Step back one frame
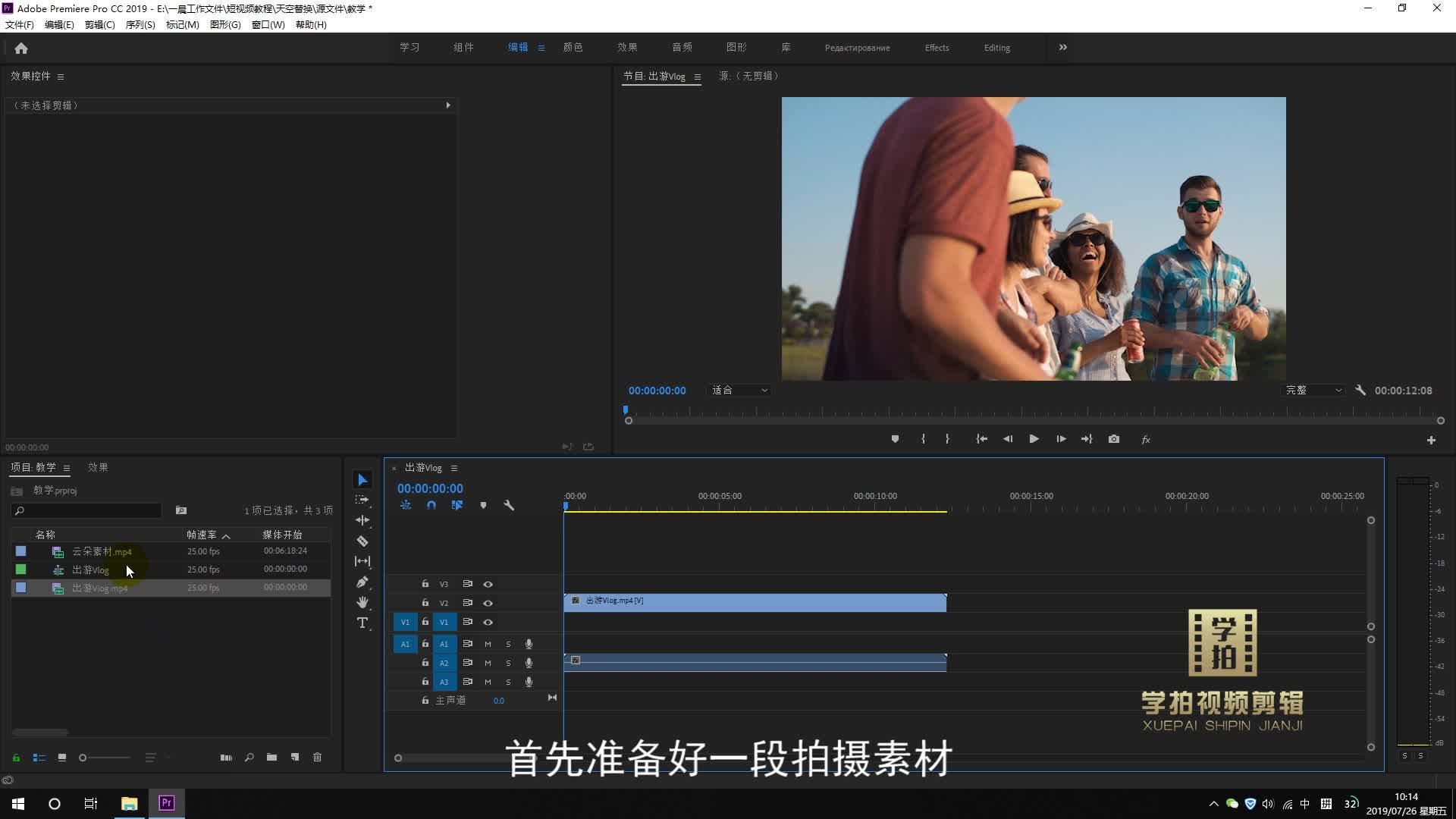This screenshot has height=819, width=1456. pyautogui.click(x=1008, y=439)
